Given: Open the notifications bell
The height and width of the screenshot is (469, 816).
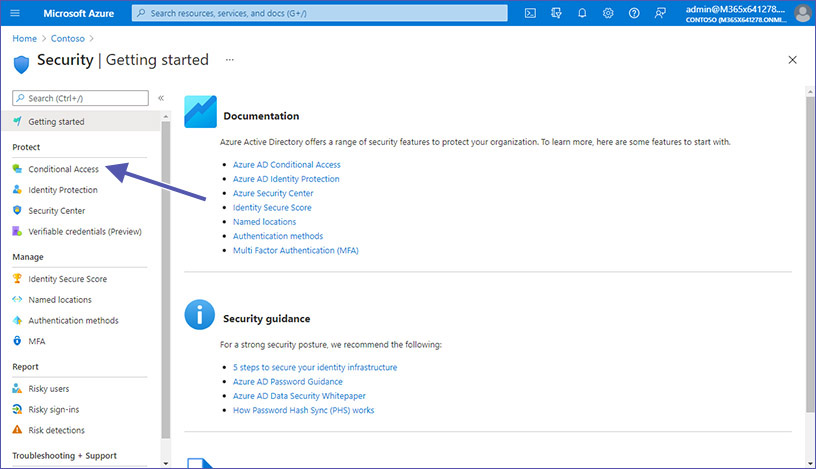Looking at the screenshot, I should click(582, 13).
